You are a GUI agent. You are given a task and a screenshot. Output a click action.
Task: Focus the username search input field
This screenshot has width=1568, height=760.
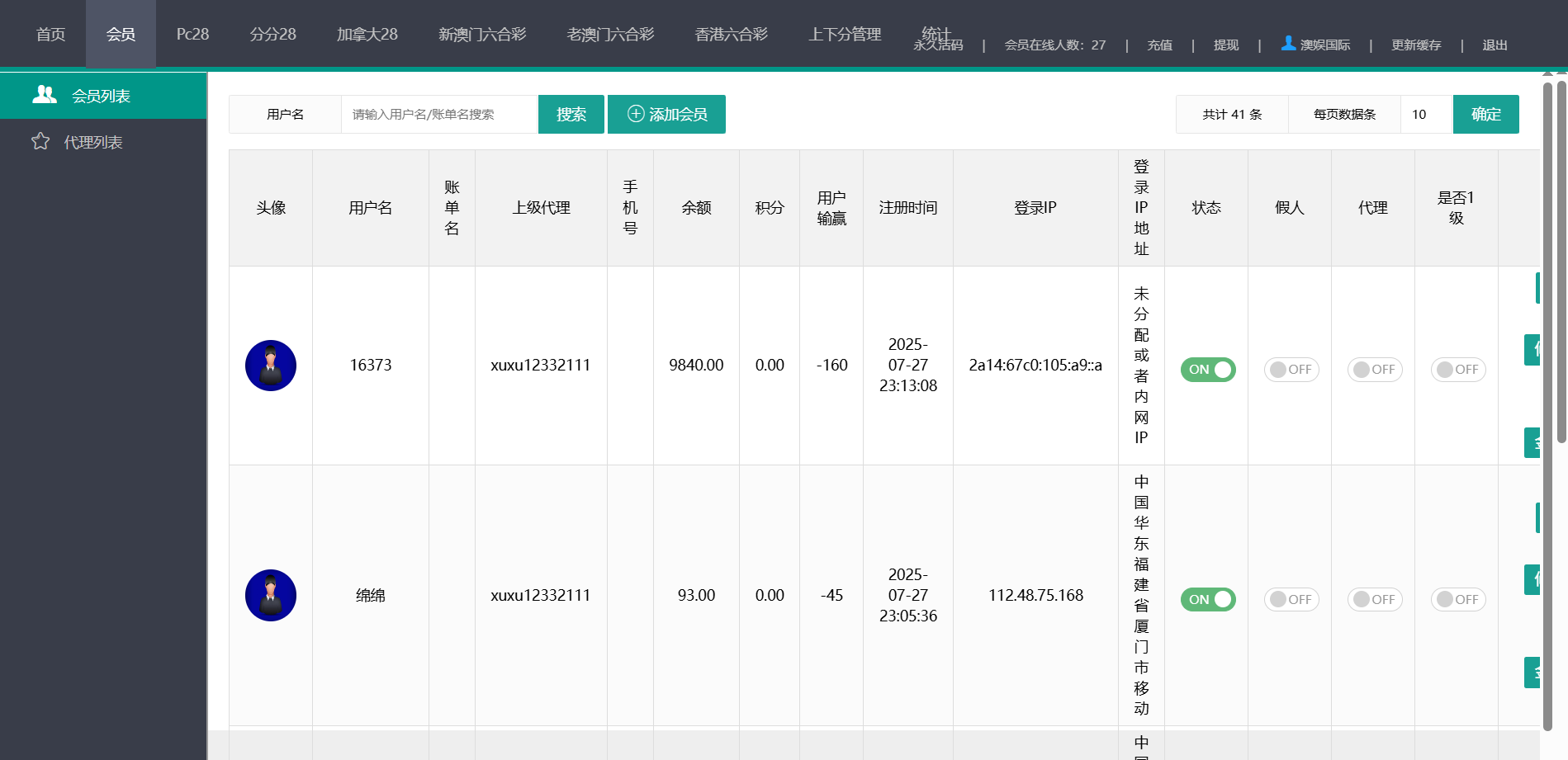439,114
